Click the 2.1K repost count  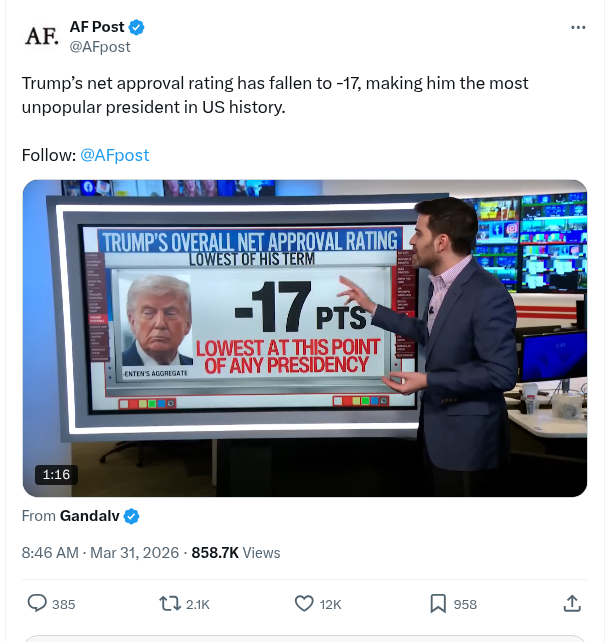pyautogui.click(x=198, y=604)
